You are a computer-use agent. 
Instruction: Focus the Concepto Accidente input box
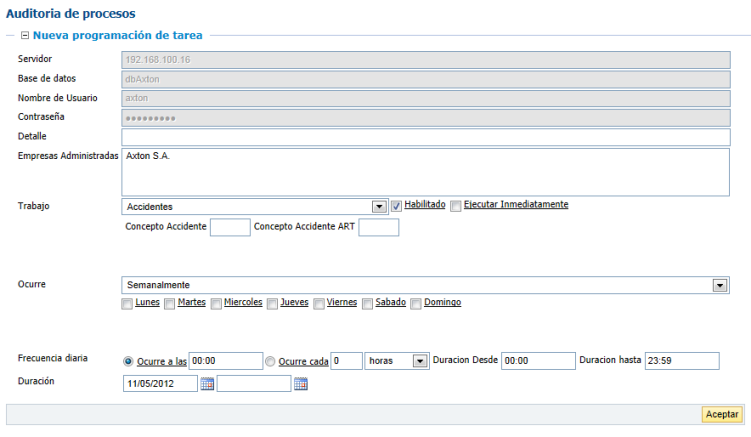(230, 228)
